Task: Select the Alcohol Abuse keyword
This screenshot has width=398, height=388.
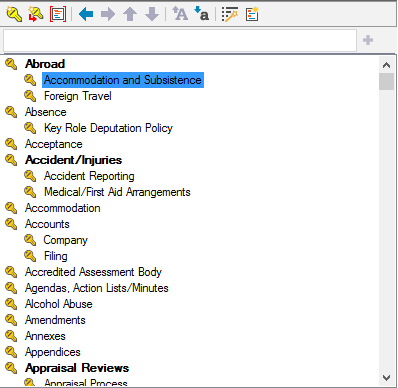Action: click(x=59, y=304)
